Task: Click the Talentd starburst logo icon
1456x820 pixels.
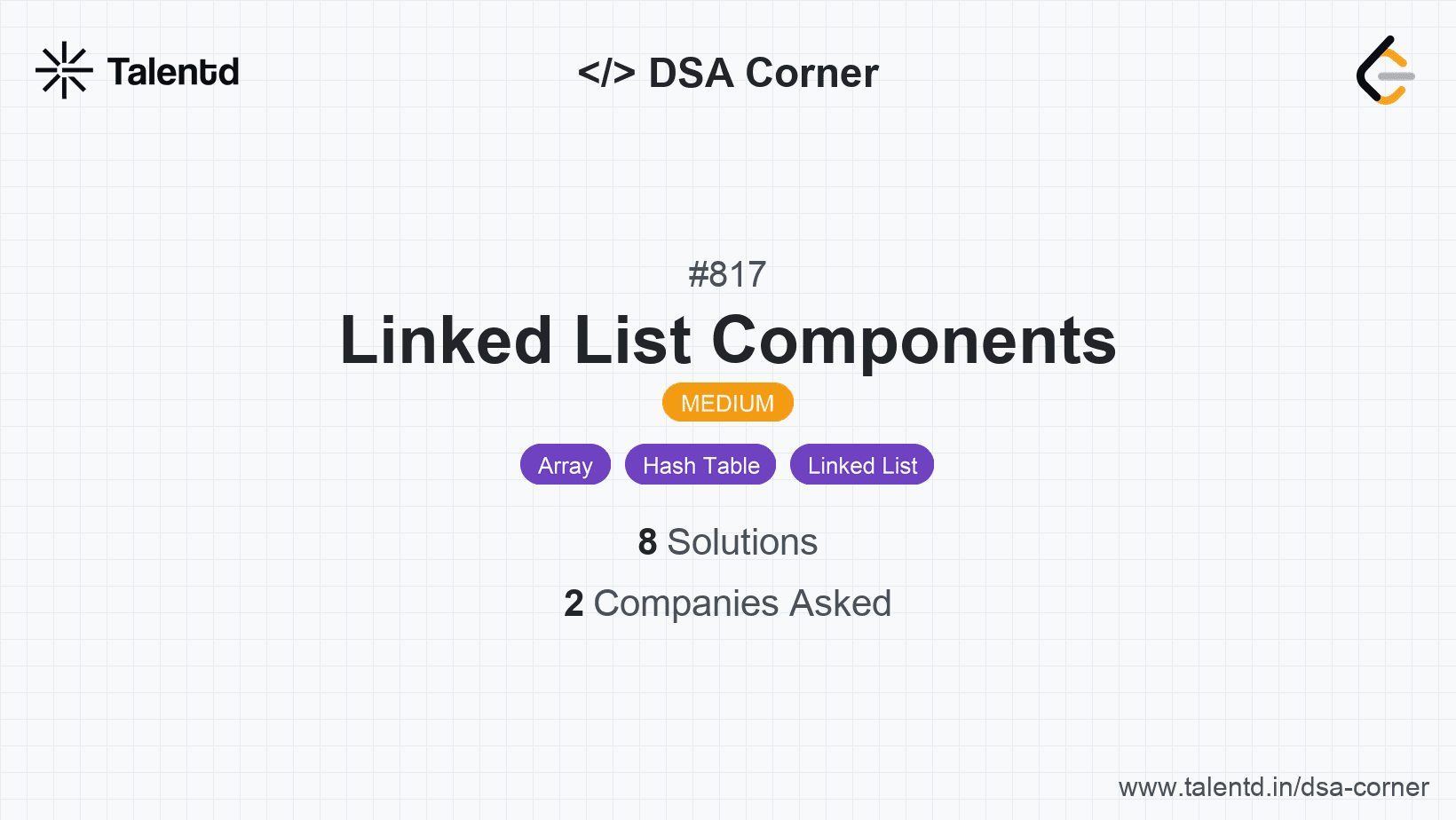Action: [x=64, y=70]
